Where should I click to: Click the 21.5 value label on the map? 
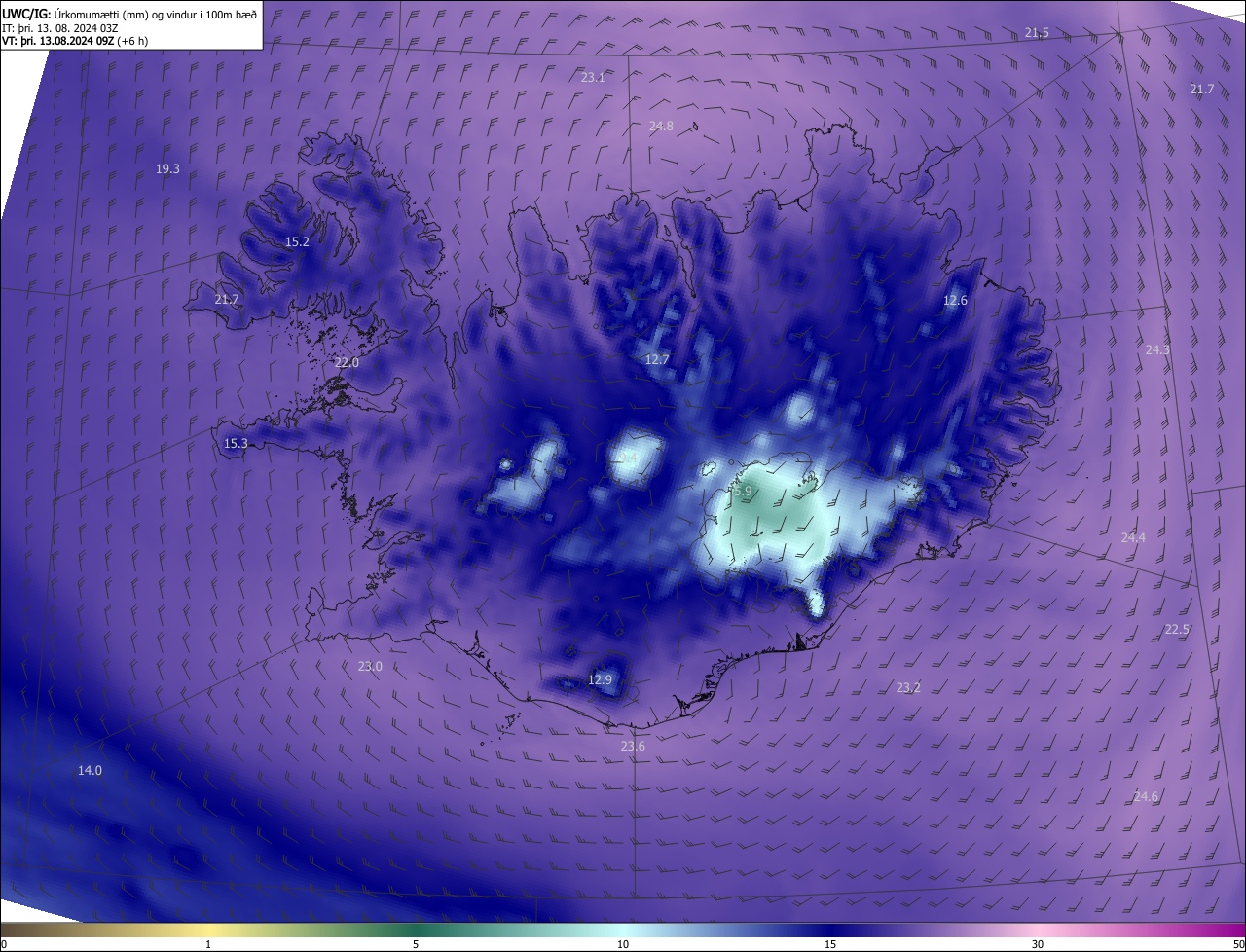pos(1037,33)
